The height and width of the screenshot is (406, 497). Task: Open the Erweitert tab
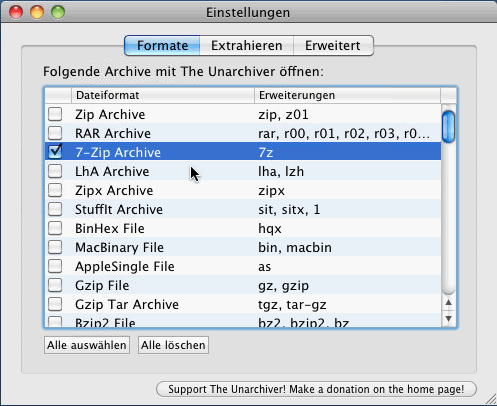pyautogui.click(x=333, y=46)
